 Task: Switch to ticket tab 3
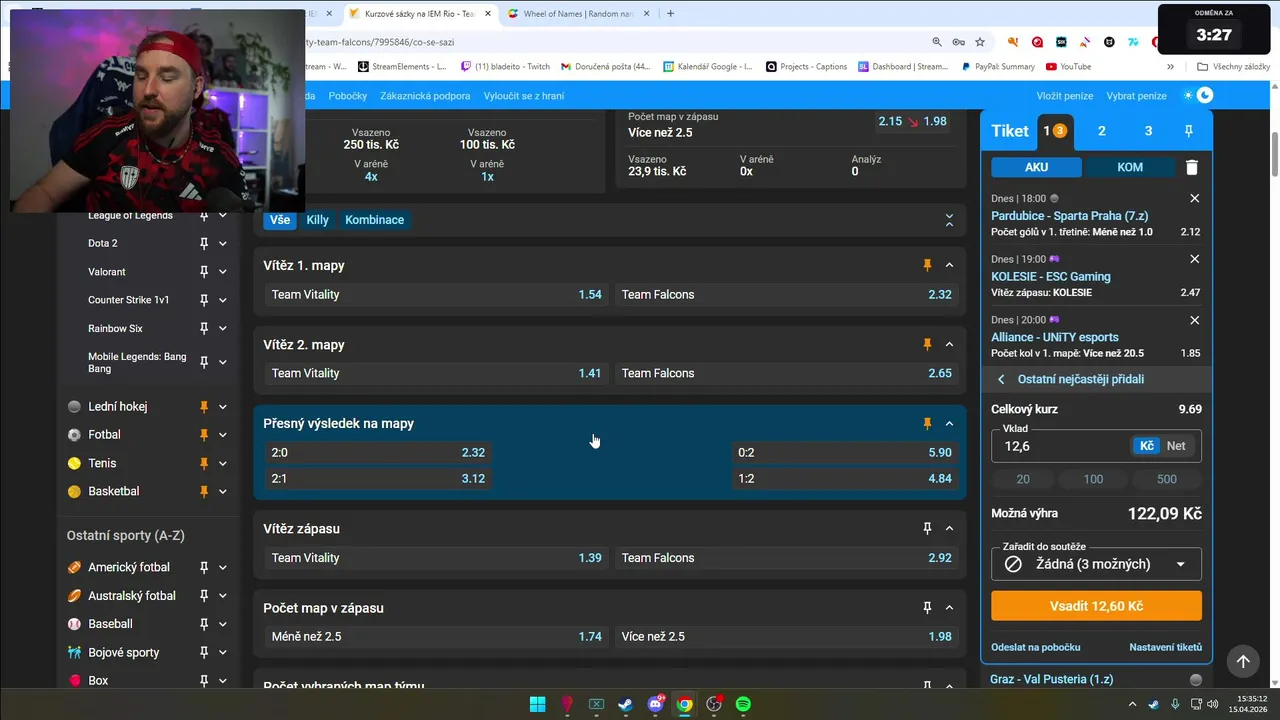coord(1148,131)
